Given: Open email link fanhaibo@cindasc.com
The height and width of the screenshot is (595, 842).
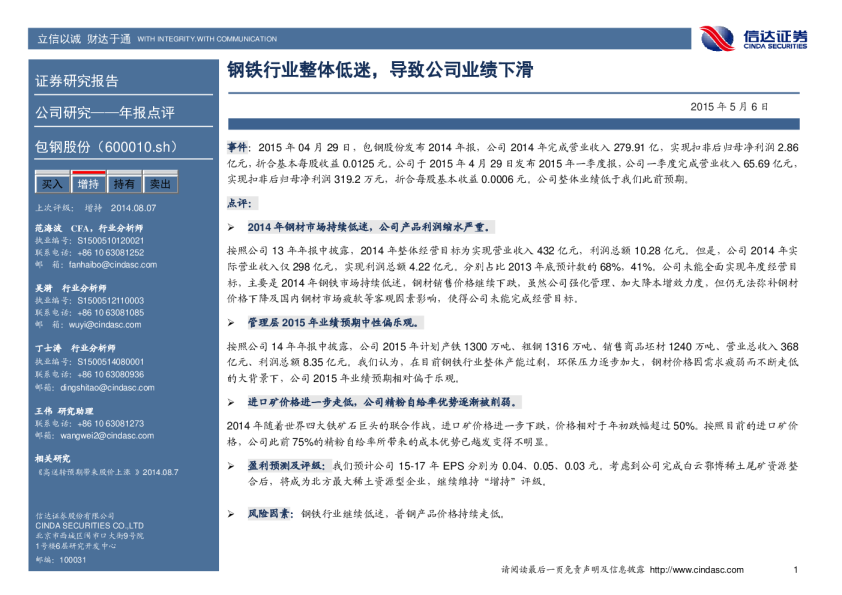Looking at the screenshot, I should point(112,265).
